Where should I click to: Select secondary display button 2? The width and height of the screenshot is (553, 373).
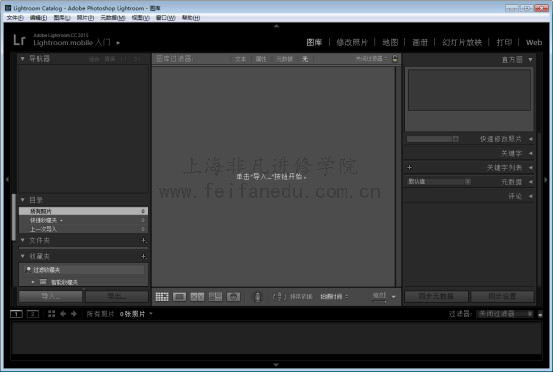[x=33, y=314]
